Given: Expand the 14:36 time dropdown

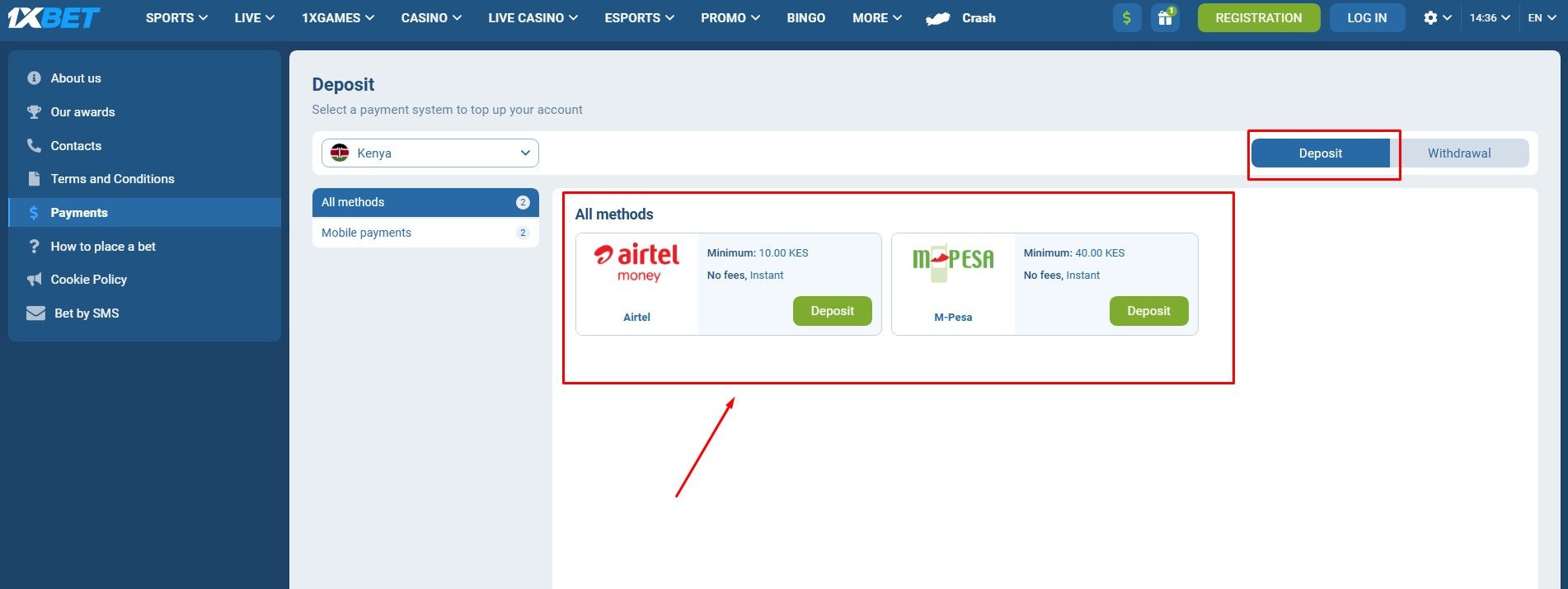Looking at the screenshot, I should (x=1489, y=17).
